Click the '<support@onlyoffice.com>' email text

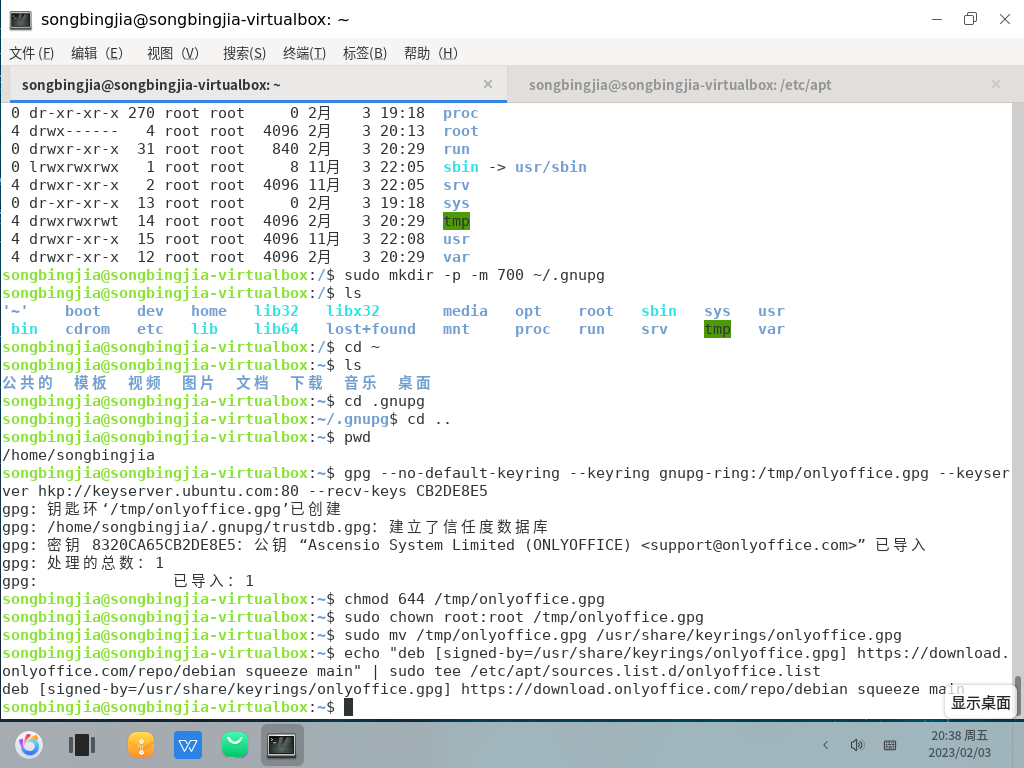749,545
